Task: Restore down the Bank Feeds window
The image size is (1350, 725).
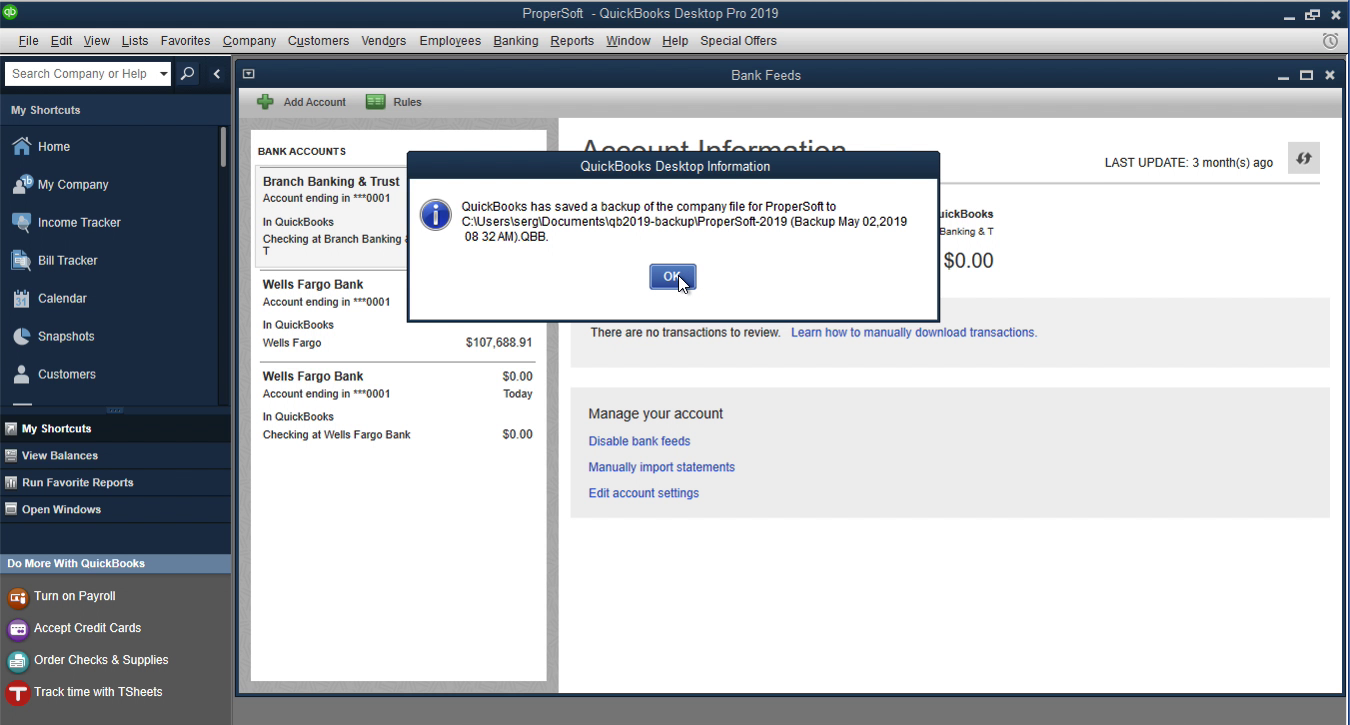Action: click(1306, 75)
